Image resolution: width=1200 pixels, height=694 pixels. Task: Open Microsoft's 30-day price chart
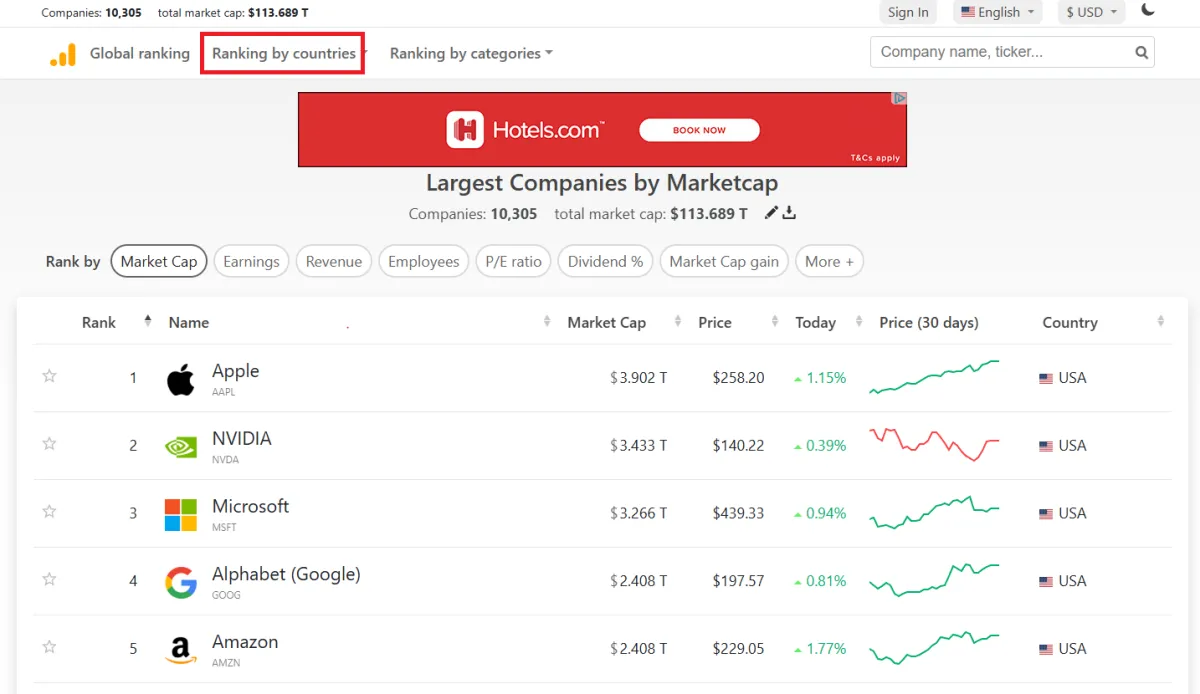pos(934,512)
